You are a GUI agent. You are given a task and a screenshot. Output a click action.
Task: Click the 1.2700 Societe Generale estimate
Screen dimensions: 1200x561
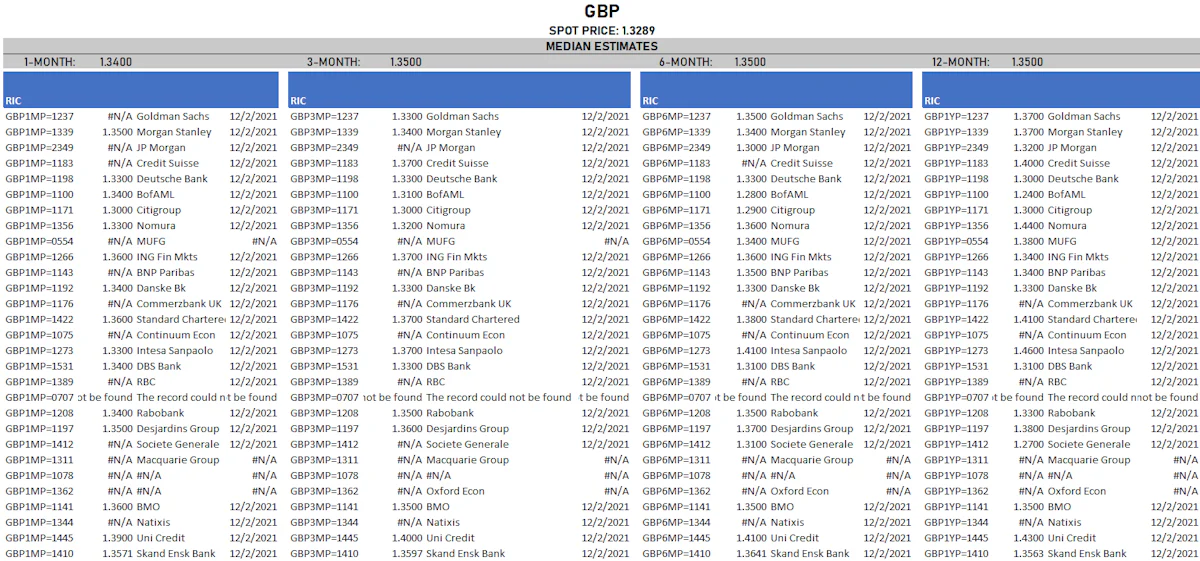coord(1029,444)
